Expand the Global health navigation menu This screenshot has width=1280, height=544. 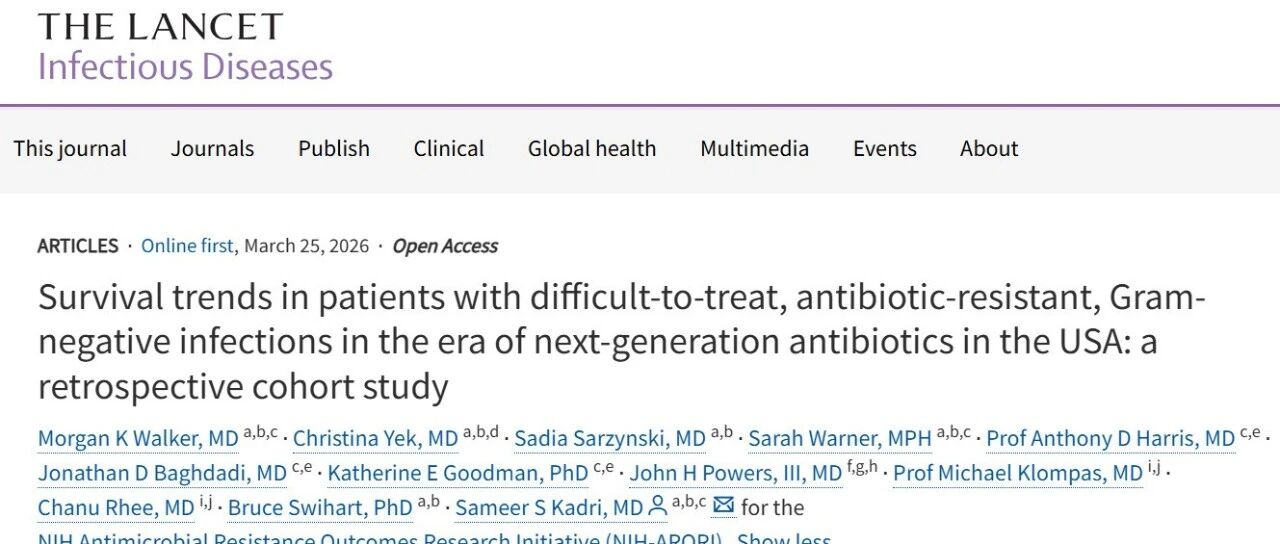(x=592, y=149)
